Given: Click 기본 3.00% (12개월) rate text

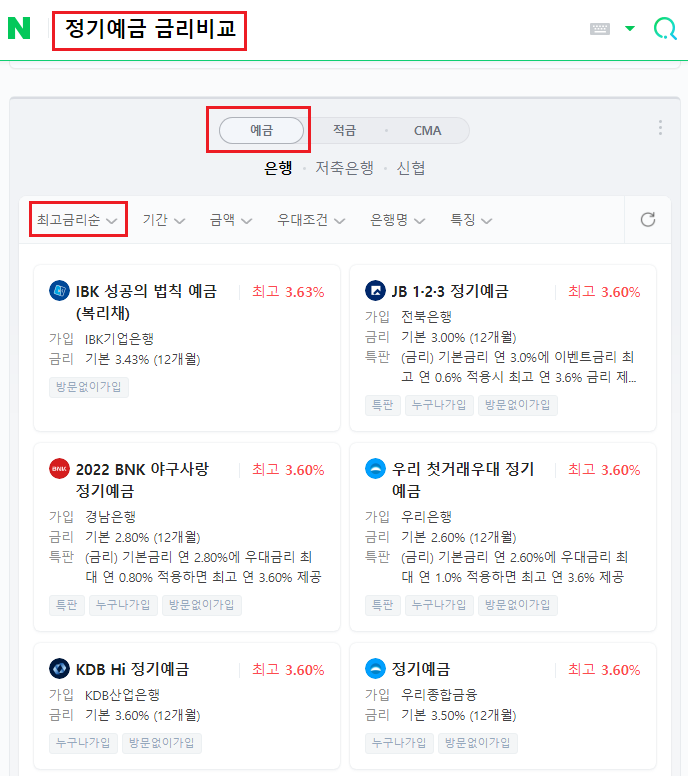Looking at the screenshot, I should click(x=458, y=338).
